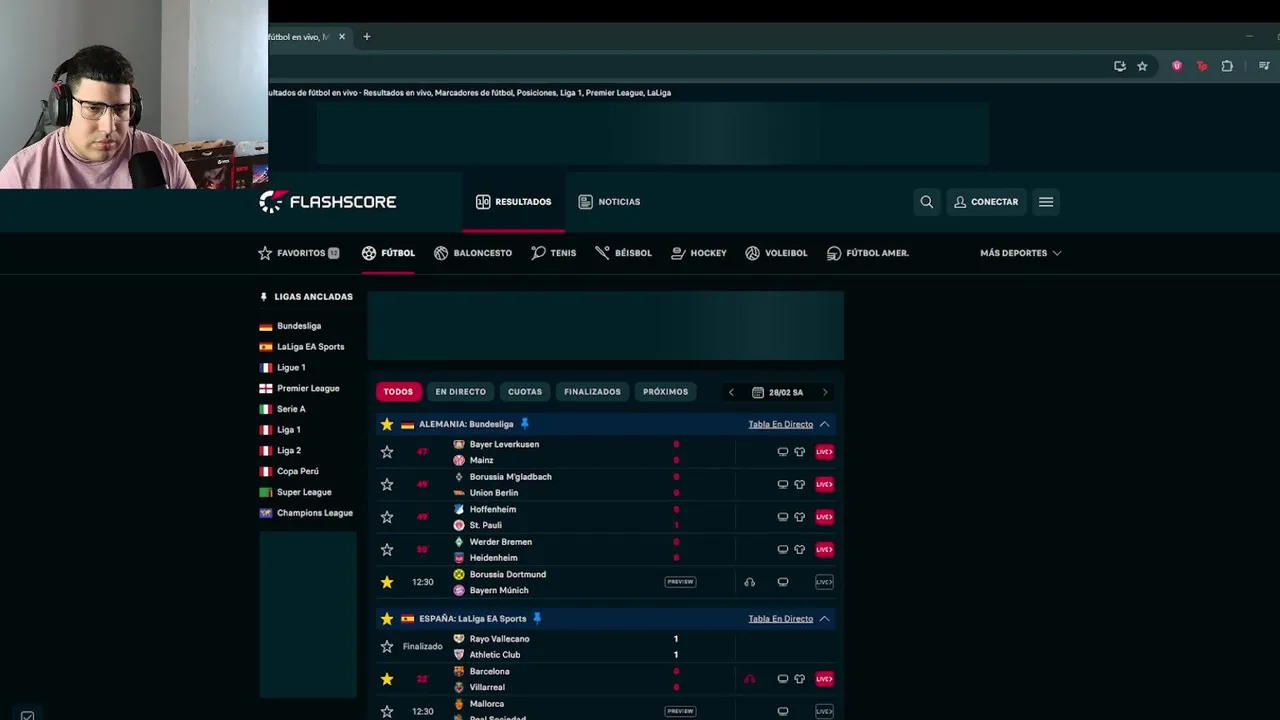Open TV icon for Mallorca match
1280x720 pixels.
(x=783, y=711)
